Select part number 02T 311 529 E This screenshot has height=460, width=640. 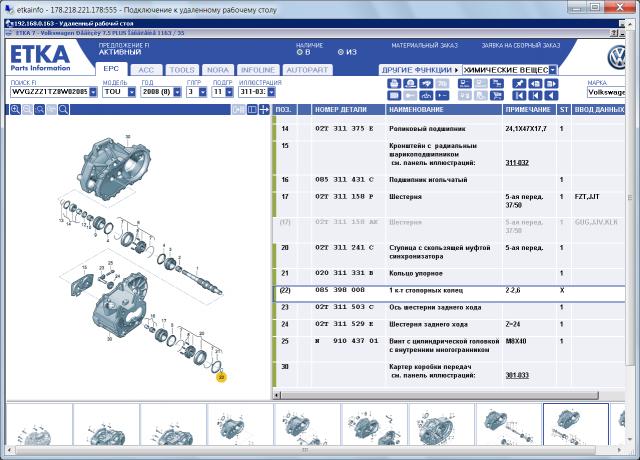point(344,324)
